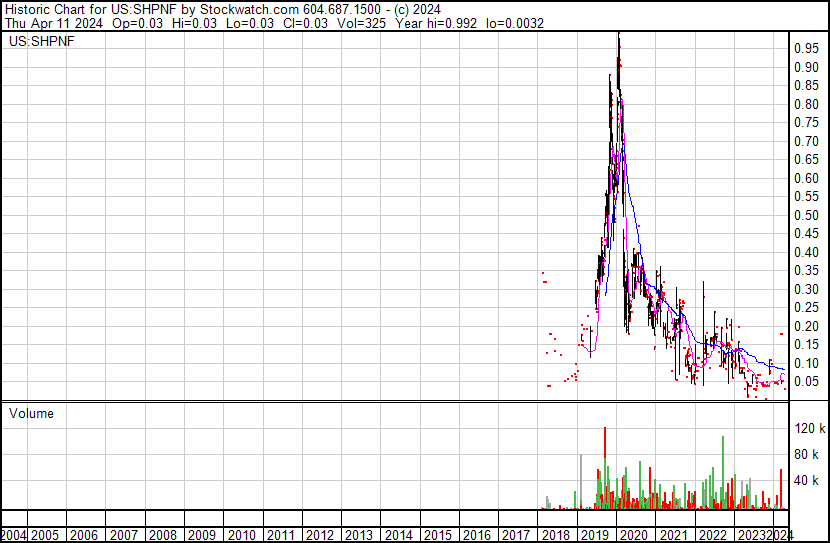The height and width of the screenshot is (543, 830).
Task: Click the 0.60 price axis label
Action: pyautogui.click(x=806, y=178)
